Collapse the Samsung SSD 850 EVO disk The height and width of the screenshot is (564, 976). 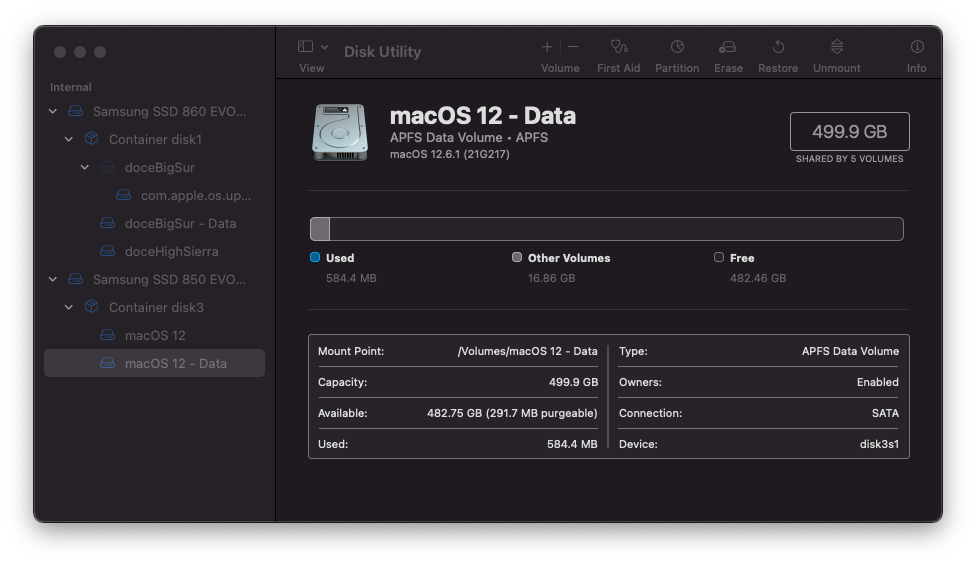point(53,280)
